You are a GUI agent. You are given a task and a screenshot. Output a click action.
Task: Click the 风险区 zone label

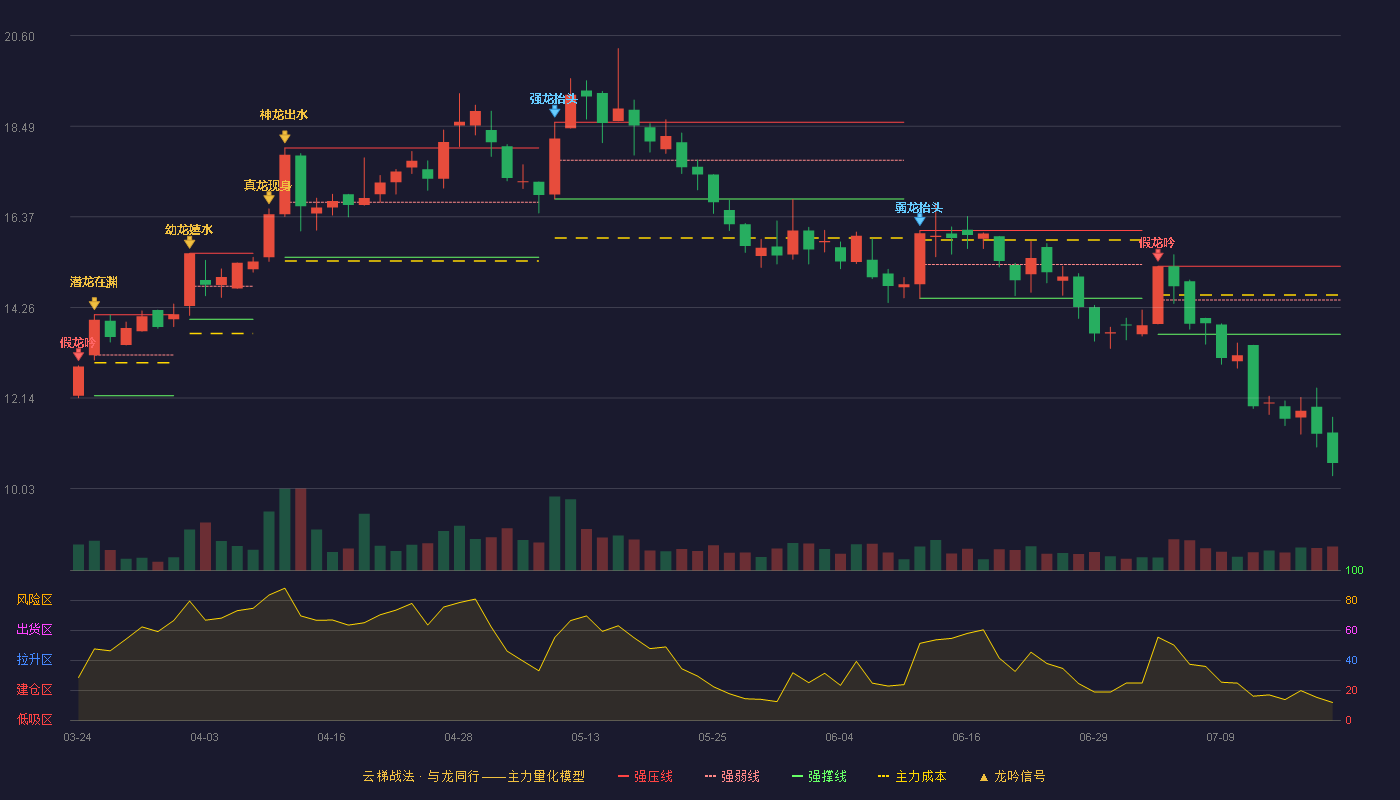point(34,600)
